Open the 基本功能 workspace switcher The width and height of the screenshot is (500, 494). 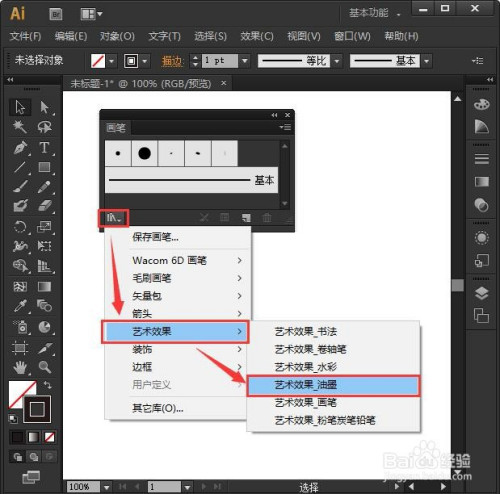(x=374, y=13)
